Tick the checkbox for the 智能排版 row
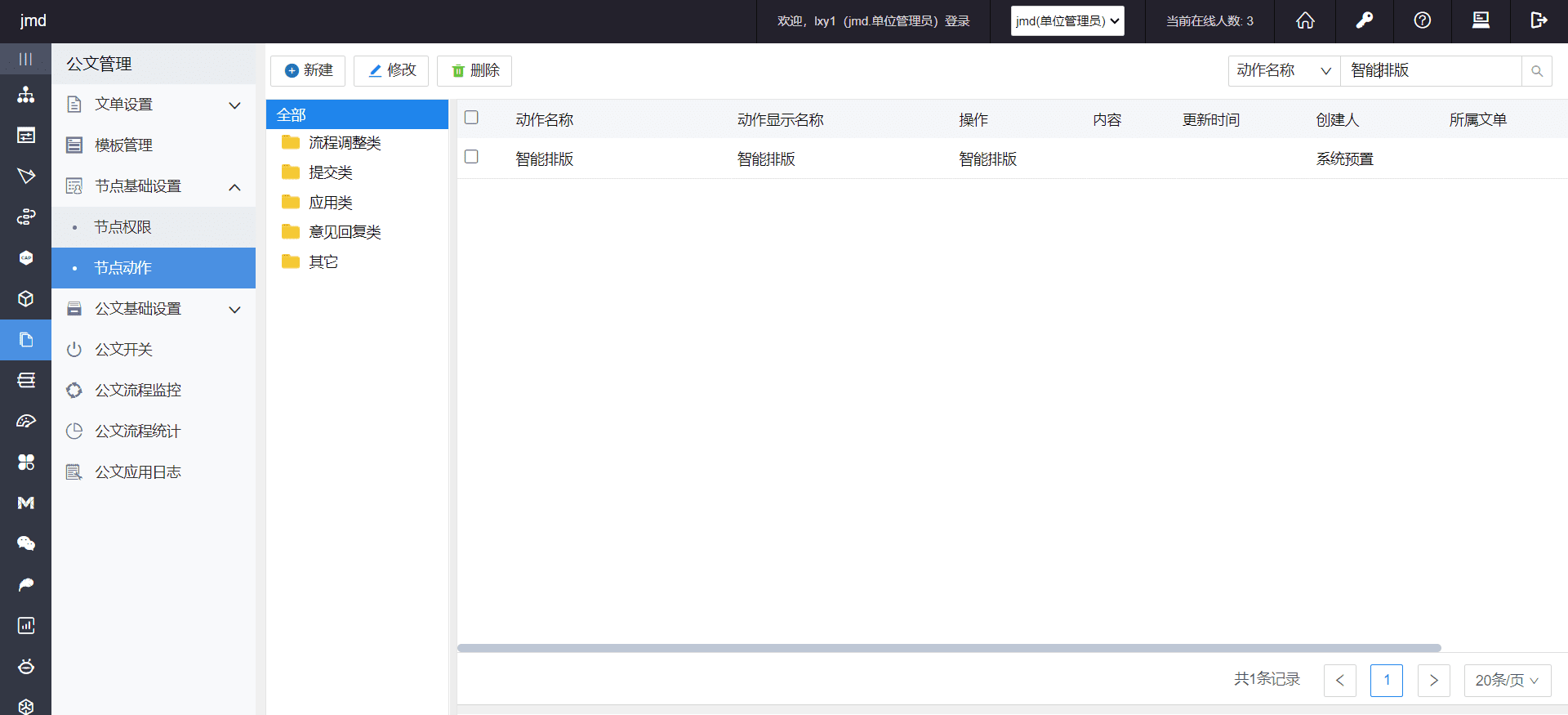The height and width of the screenshot is (715, 1568). [471, 157]
